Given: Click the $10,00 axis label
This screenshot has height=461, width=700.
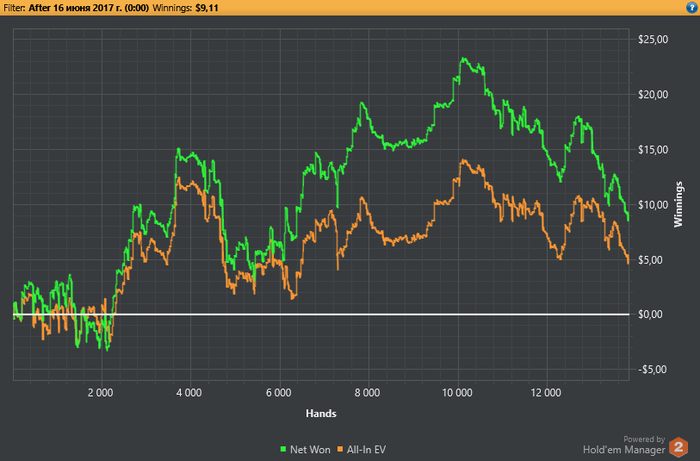Looking at the screenshot, I should click(x=653, y=205).
